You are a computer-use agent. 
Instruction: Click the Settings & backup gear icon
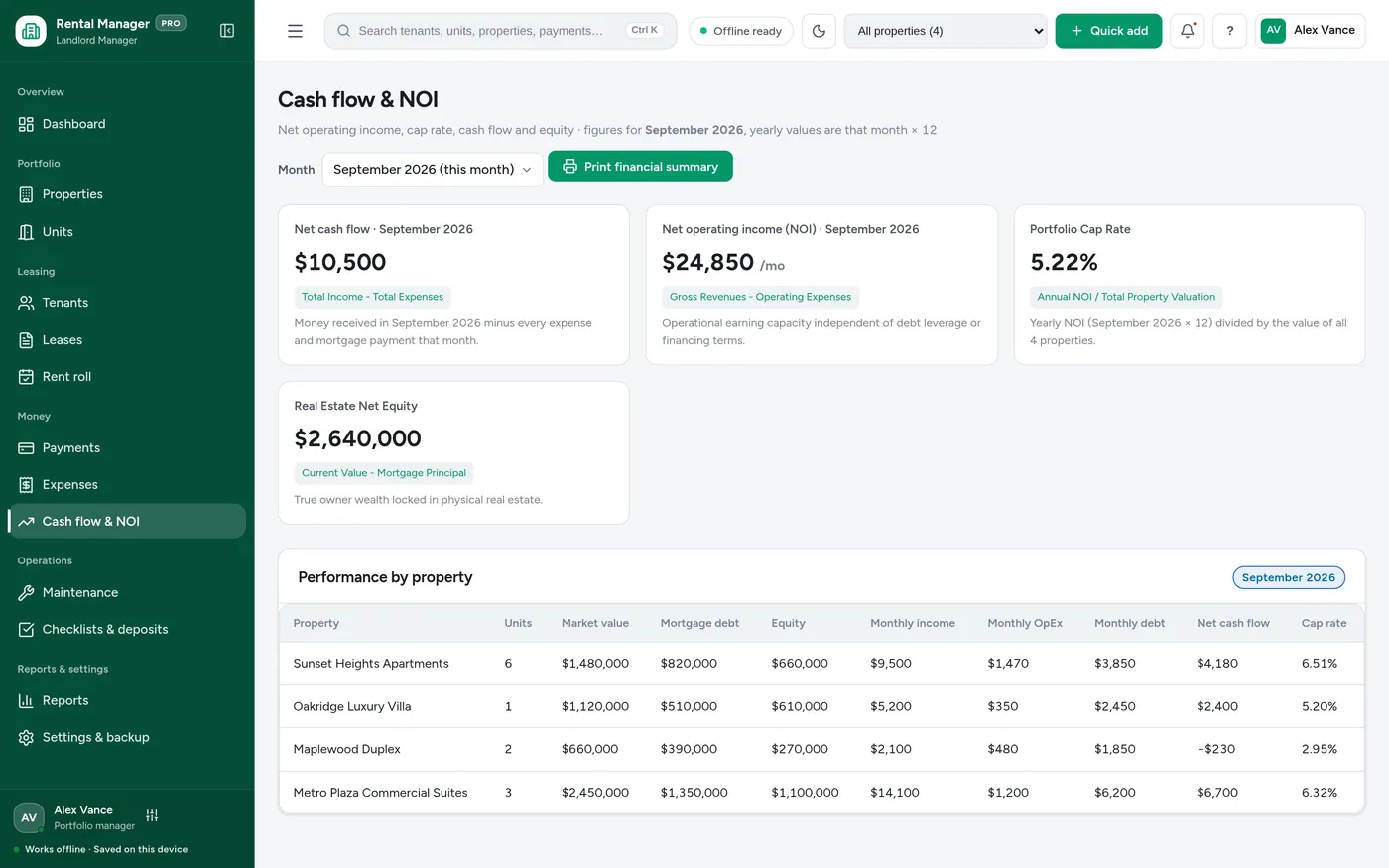pyautogui.click(x=26, y=738)
